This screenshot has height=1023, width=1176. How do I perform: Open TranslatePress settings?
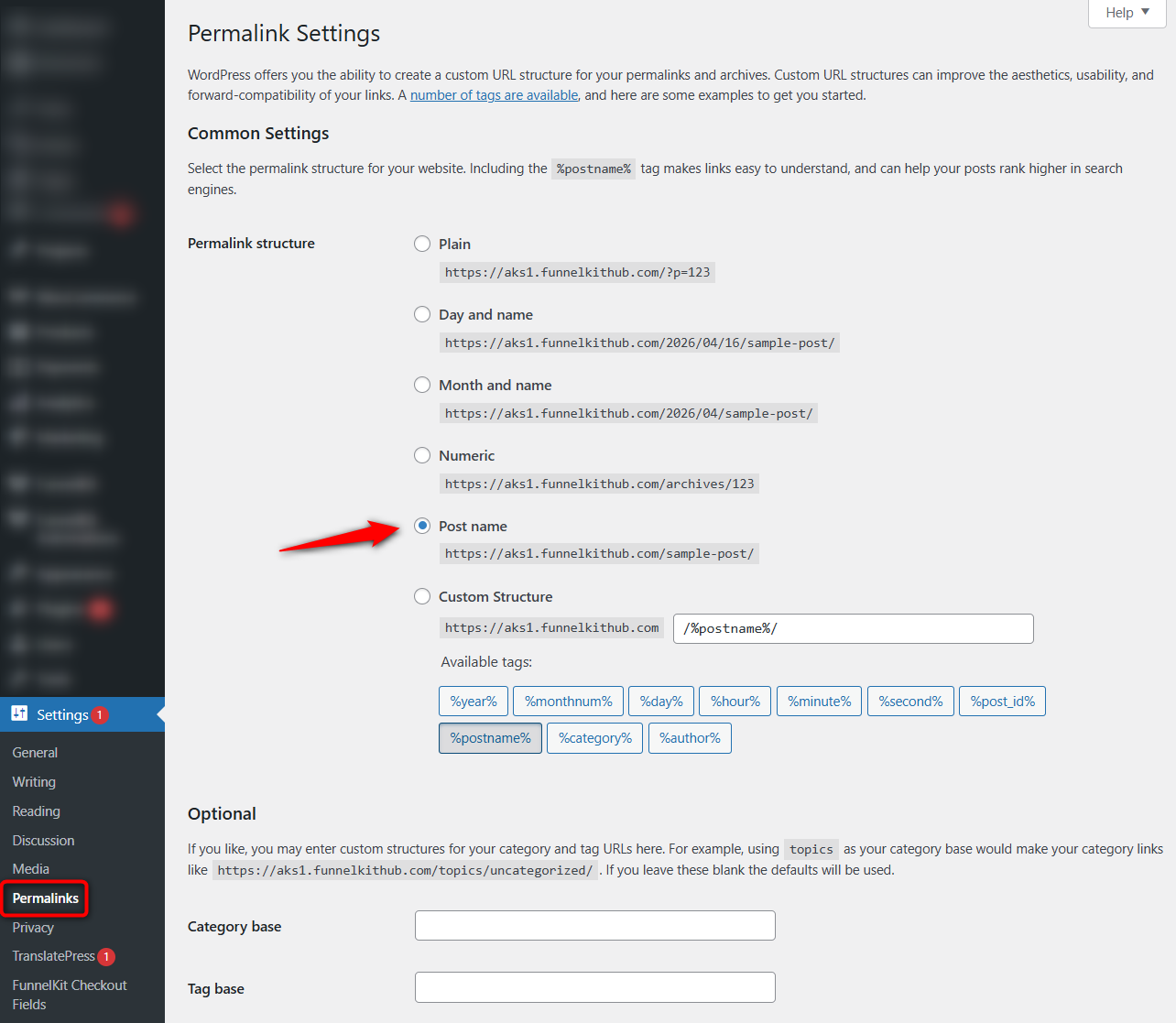pos(54,955)
